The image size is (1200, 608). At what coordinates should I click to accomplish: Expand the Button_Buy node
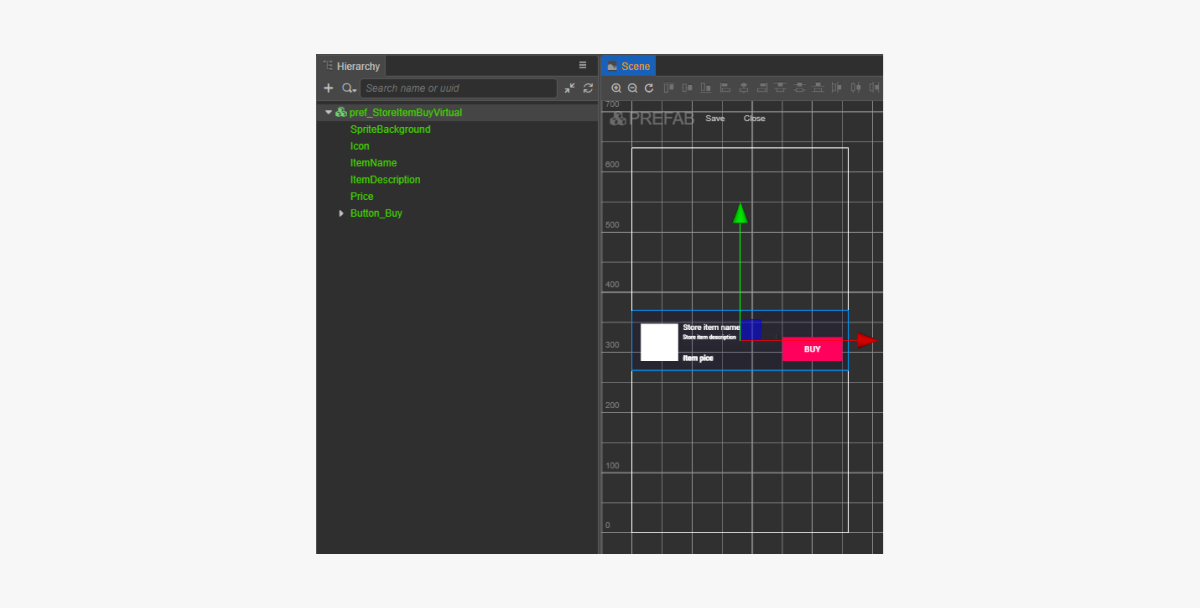(341, 213)
